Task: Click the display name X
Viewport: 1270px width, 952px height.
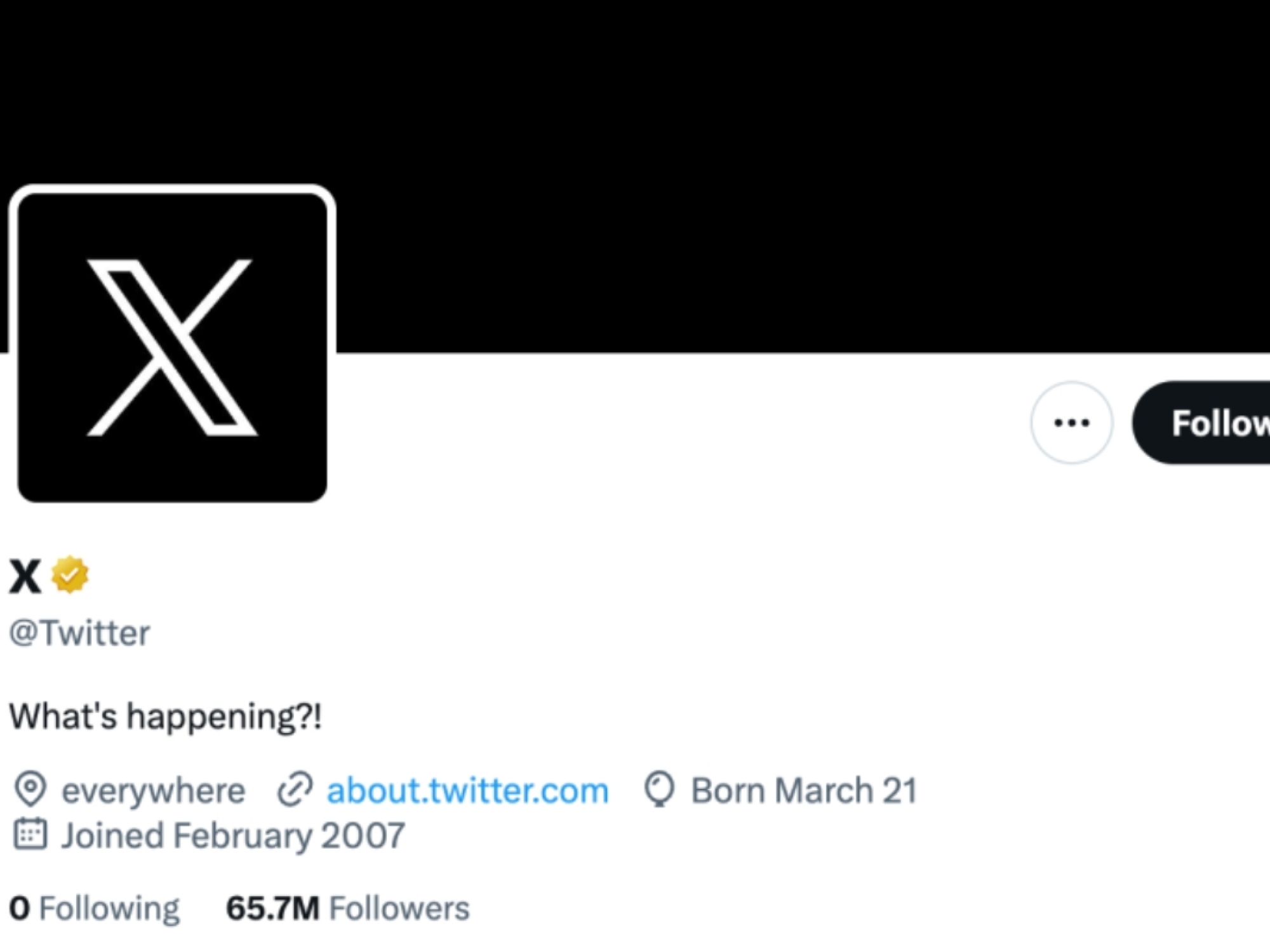Action: (x=25, y=576)
